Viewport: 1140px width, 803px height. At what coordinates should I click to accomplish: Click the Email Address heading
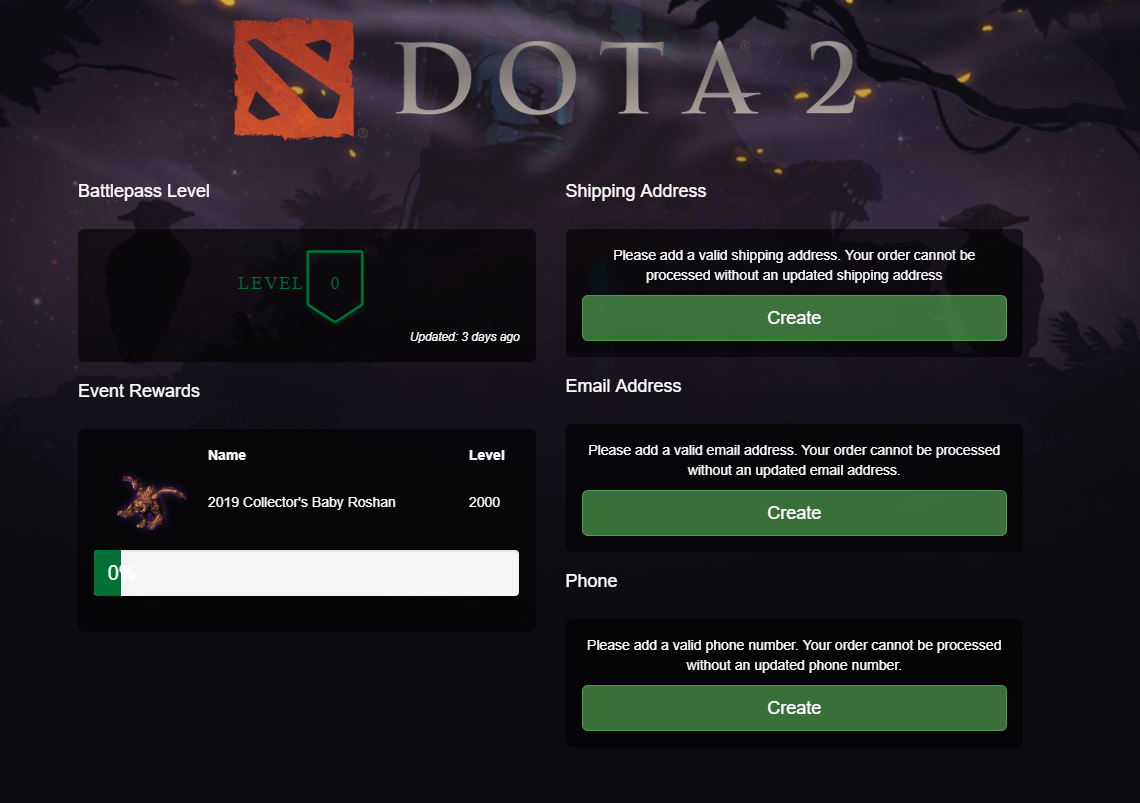[623, 386]
